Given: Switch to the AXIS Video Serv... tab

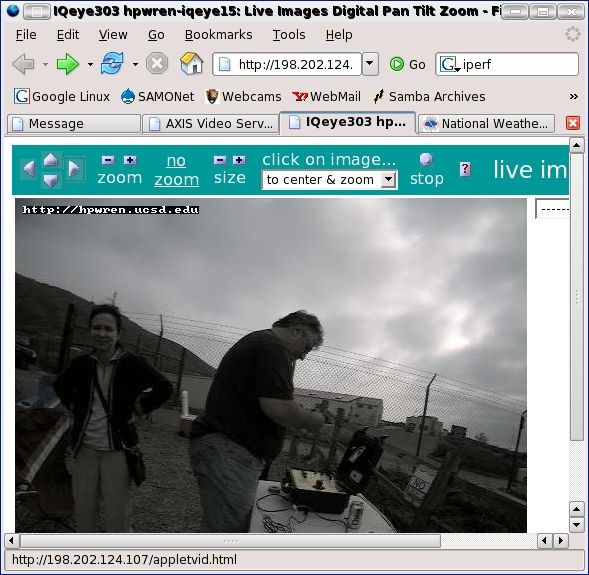Looking at the screenshot, I should [210, 124].
